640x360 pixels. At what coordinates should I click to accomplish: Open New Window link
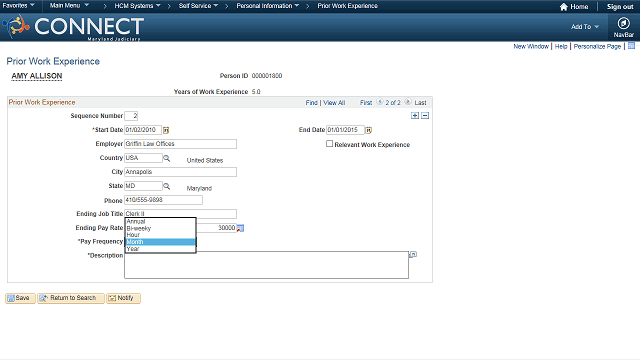pyautogui.click(x=531, y=47)
